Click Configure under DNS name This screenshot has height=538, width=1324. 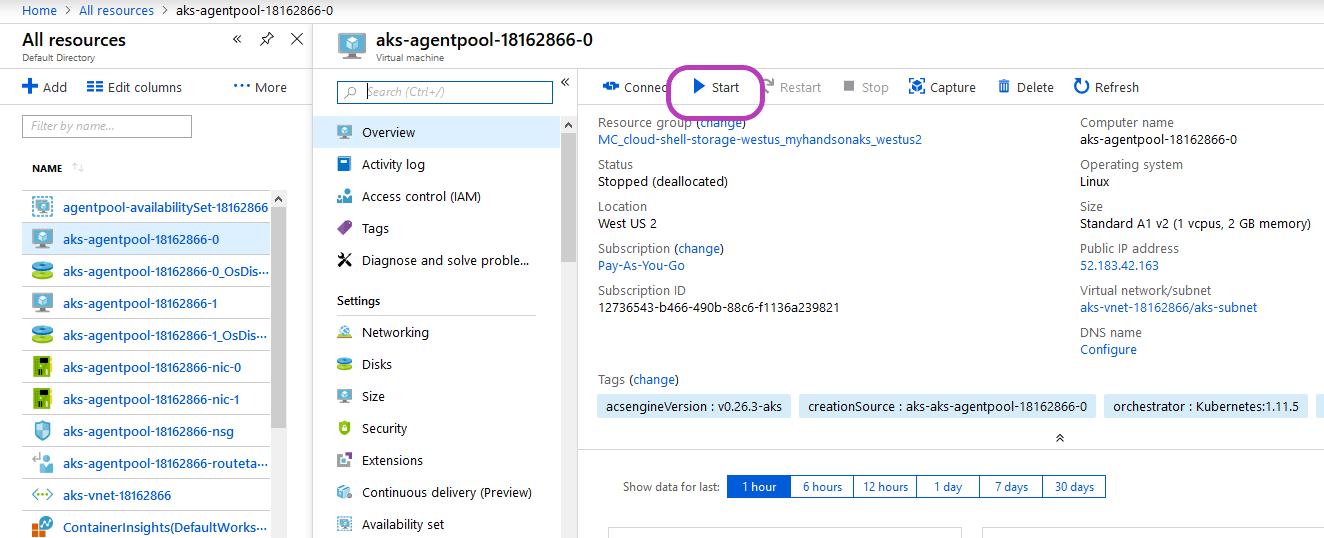click(1108, 350)
